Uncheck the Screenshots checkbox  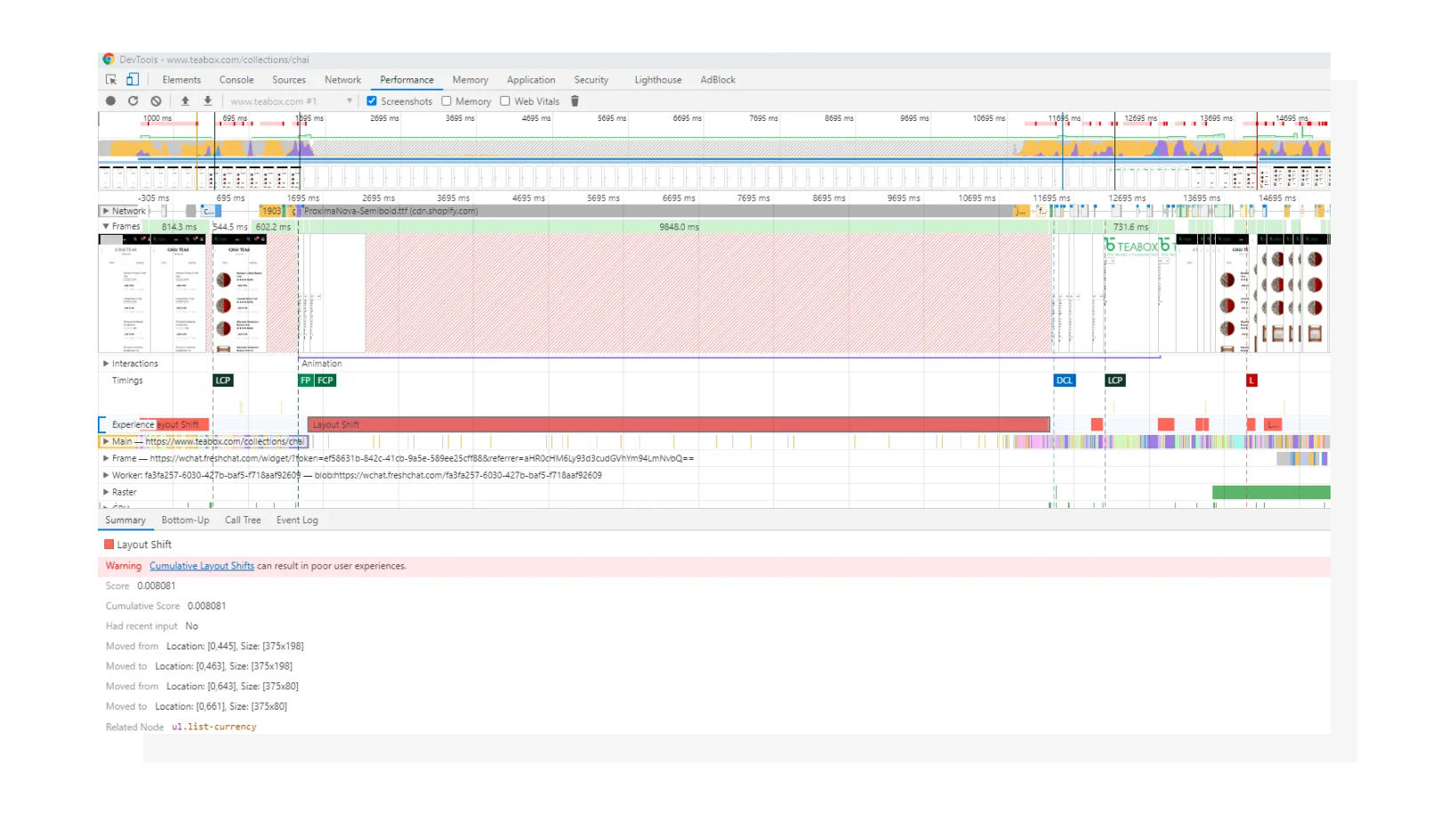pos(372,101)
